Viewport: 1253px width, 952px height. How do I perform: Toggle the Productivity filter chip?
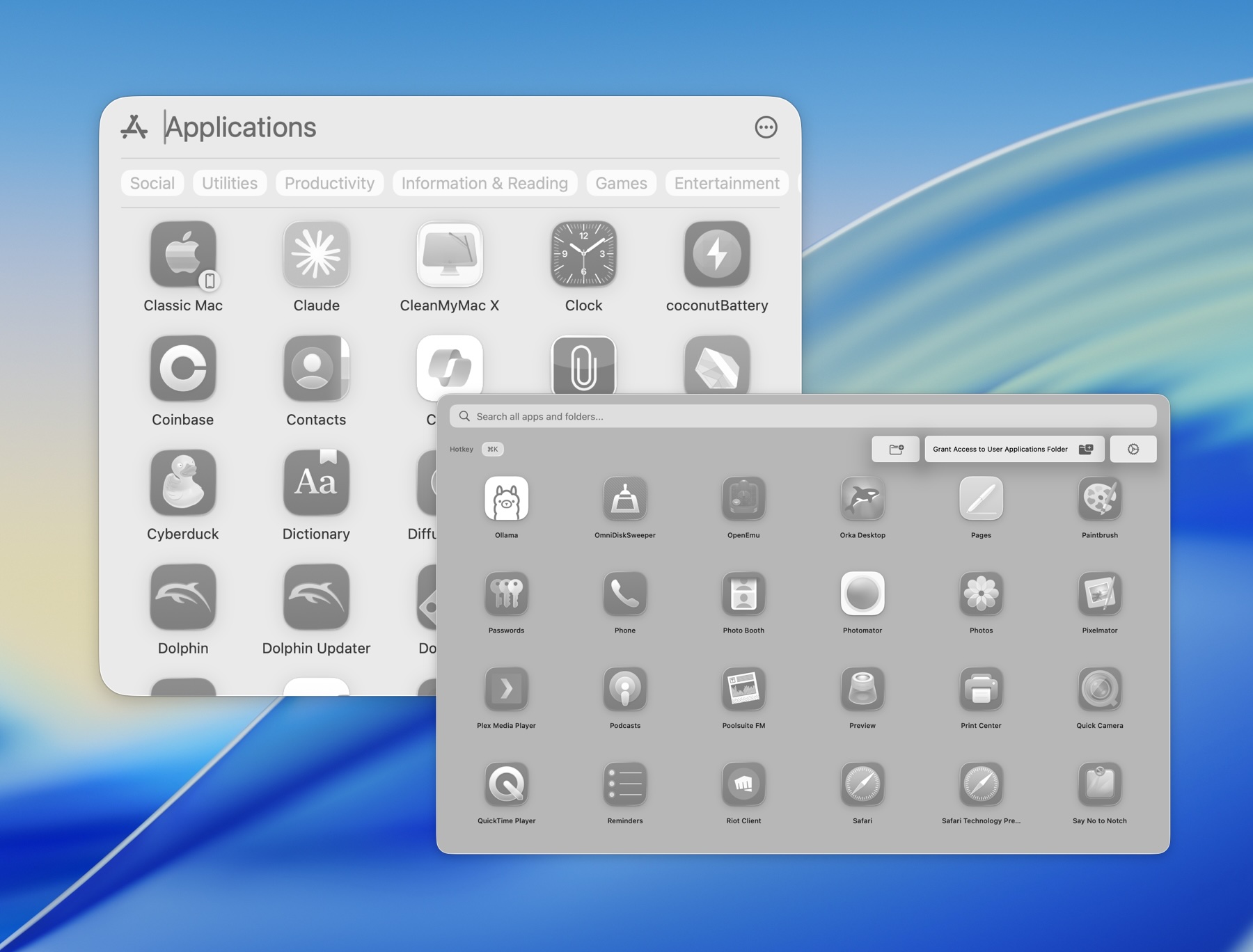pos(329,183)
